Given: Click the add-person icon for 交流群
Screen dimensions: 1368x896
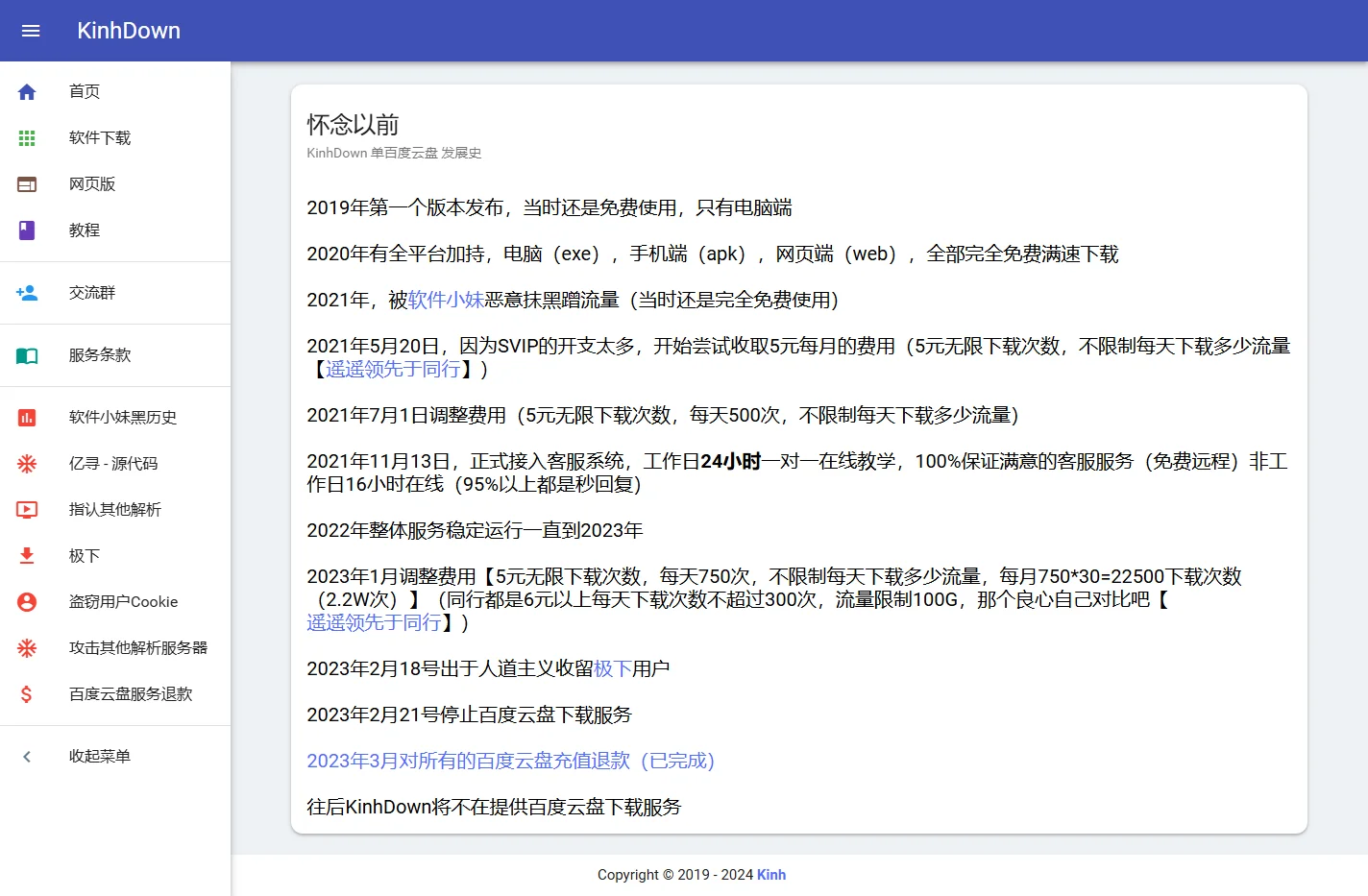Looking at the screenshot, I should coord(27,293).
